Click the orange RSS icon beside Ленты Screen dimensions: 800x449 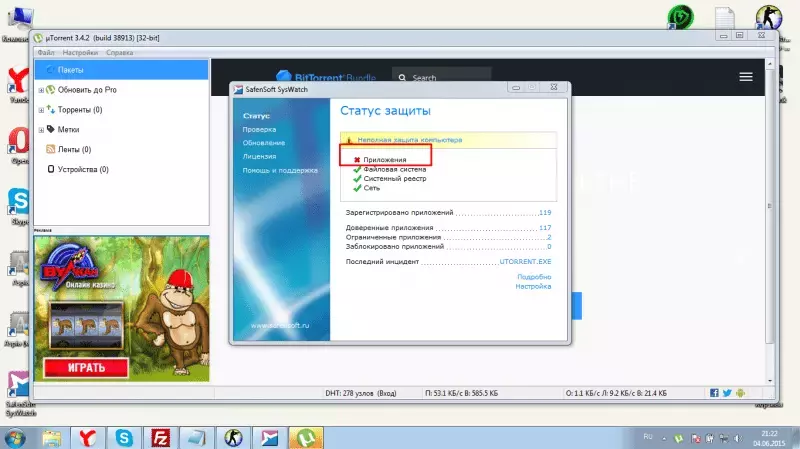51,149
